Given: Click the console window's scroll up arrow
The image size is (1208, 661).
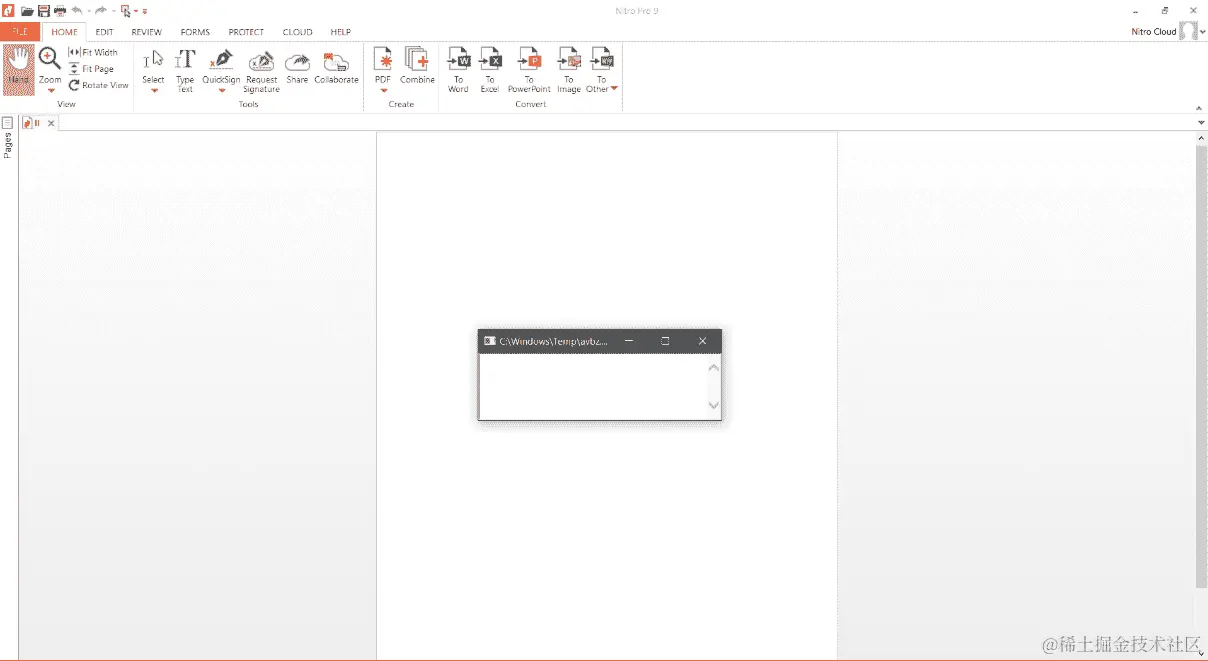Looking at the screenshot, I should coord(713,367).
